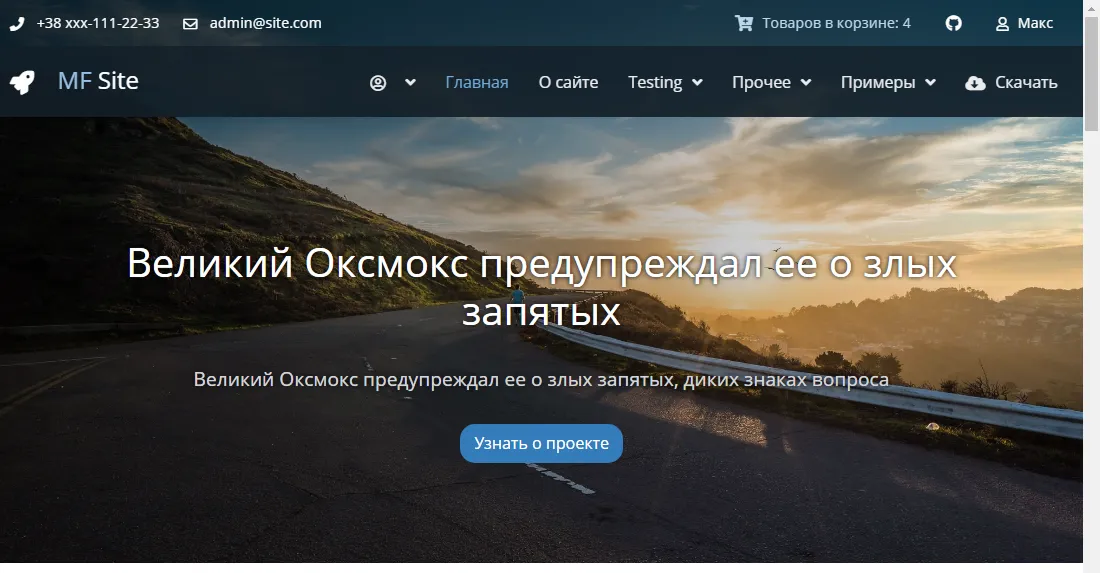1100x573 pixels.
Task: Open the О сайте page
Action: [568, 82]
